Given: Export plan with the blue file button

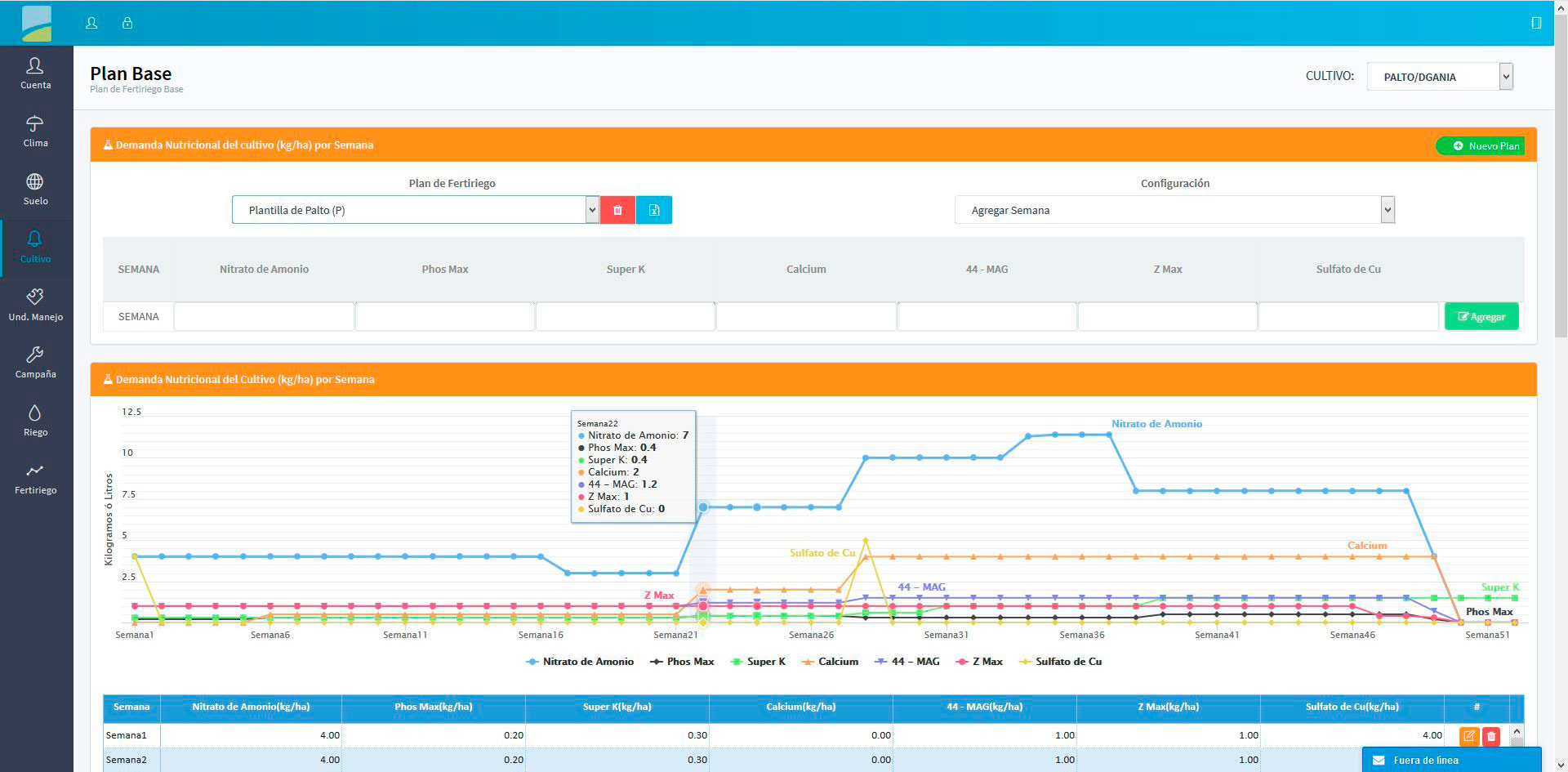Looking at the screenshot, I should pyautogui.click(x=654, y=210).
